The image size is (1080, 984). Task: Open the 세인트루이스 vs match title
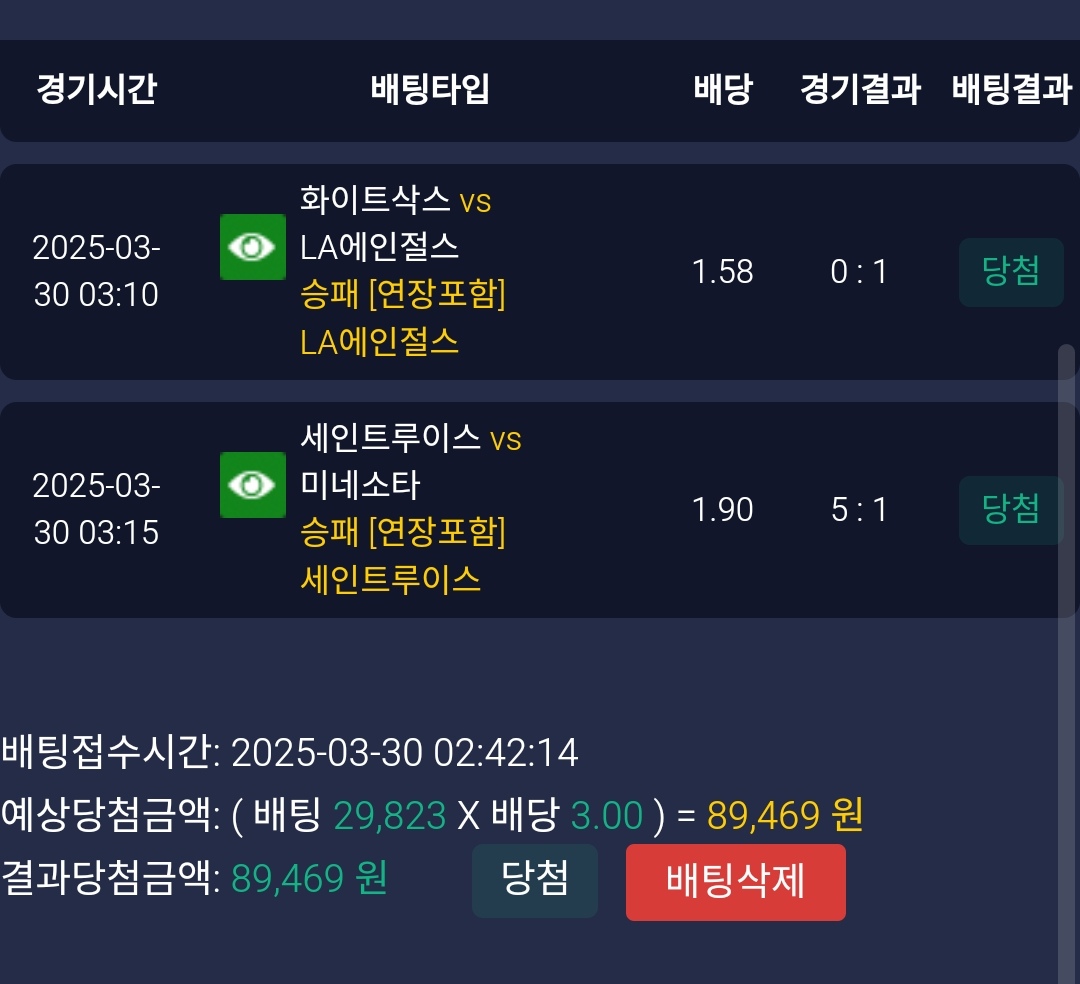coord(410,438)
